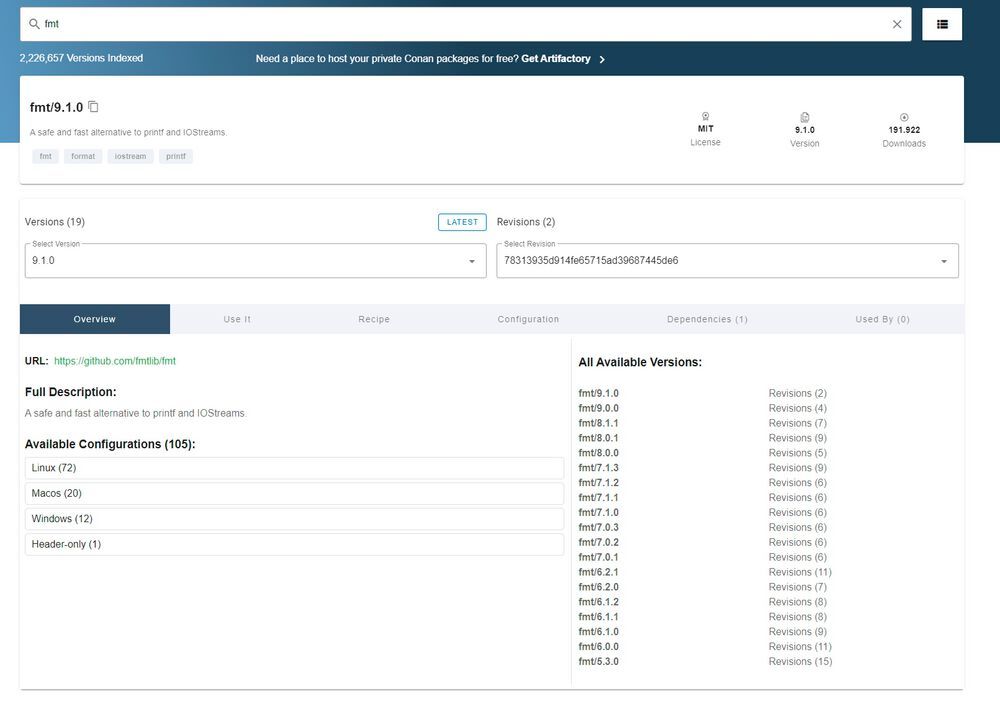Switch to the Used By (0) tab

[x=882, y=319]
